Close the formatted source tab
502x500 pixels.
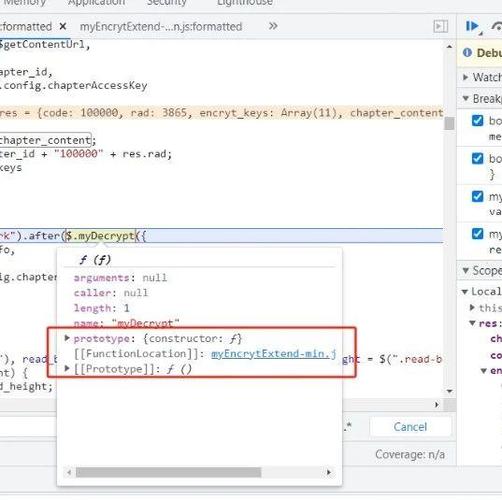tap(62, 26)
